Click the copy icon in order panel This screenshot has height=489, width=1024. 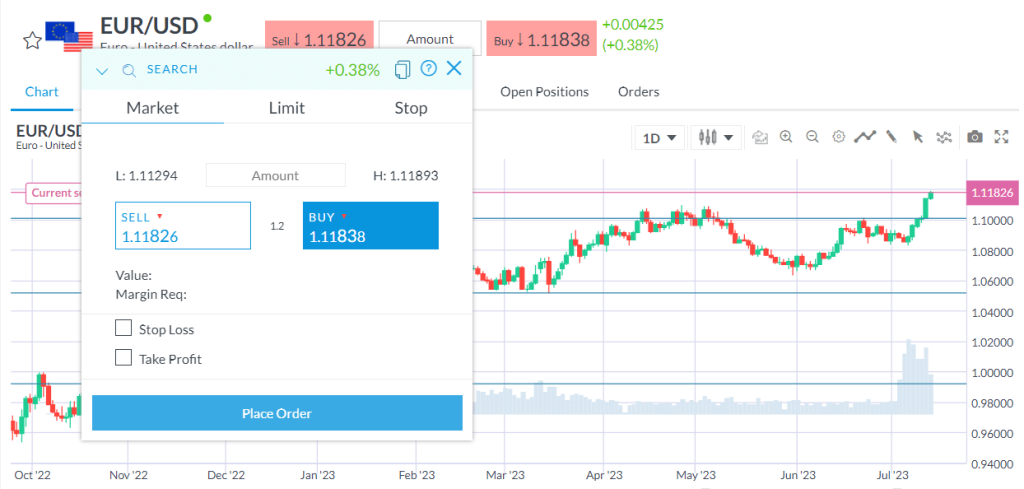tap(403, 69)
